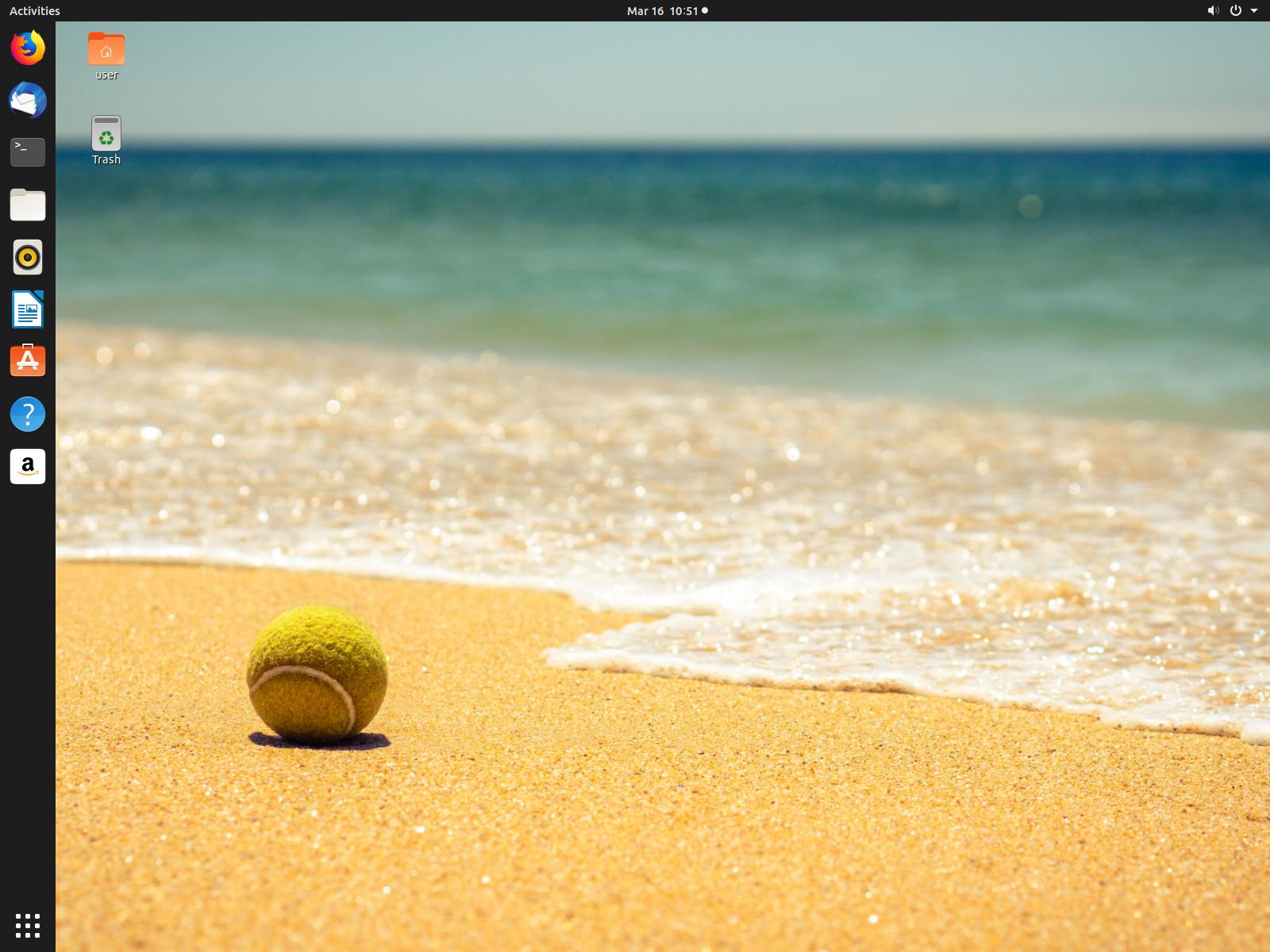
Task: Click the notification dot beside the clock
Action: tap(705, 11)
